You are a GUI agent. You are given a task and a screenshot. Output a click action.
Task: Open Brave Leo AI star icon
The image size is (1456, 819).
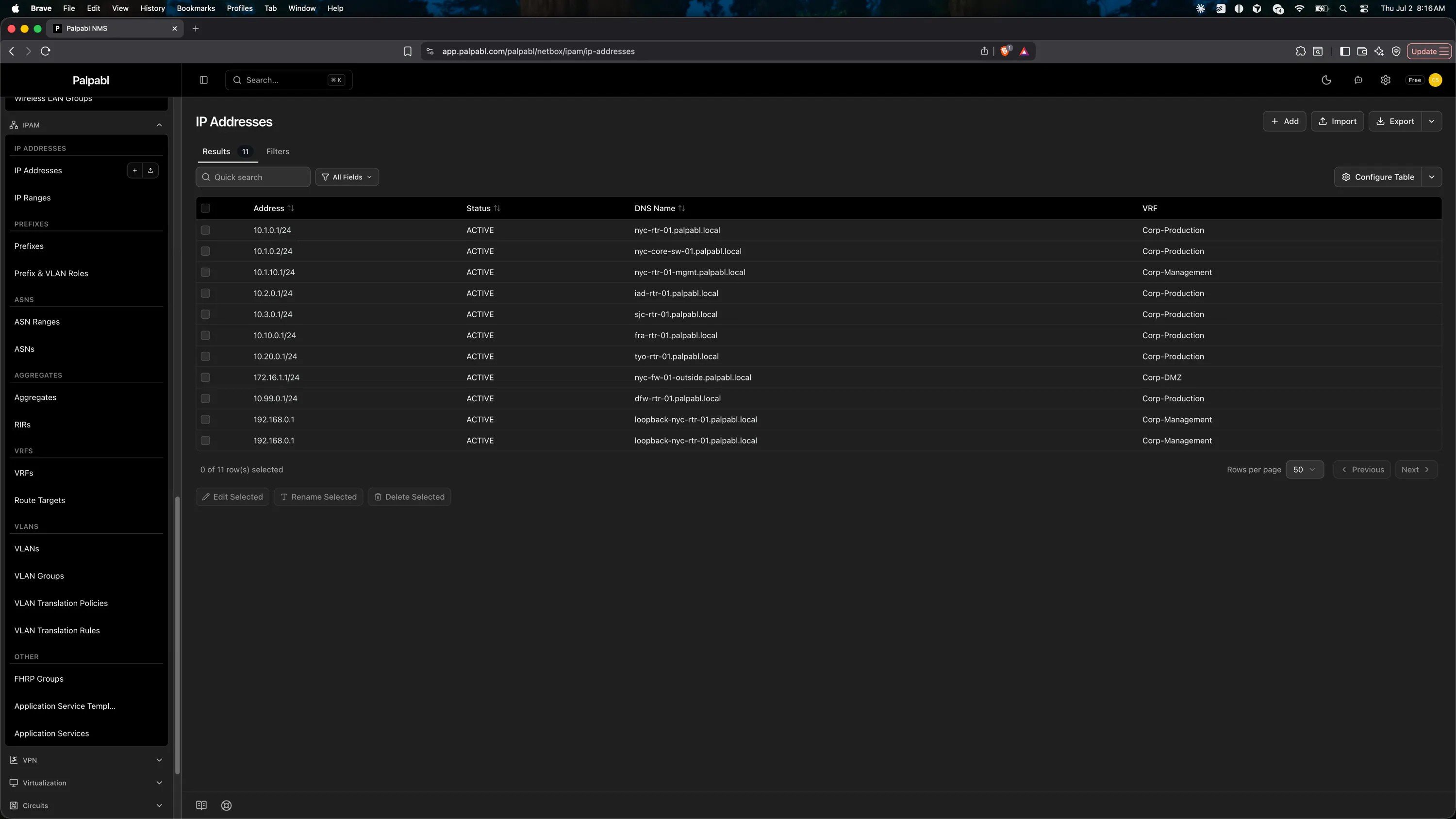pos(1379,51)
